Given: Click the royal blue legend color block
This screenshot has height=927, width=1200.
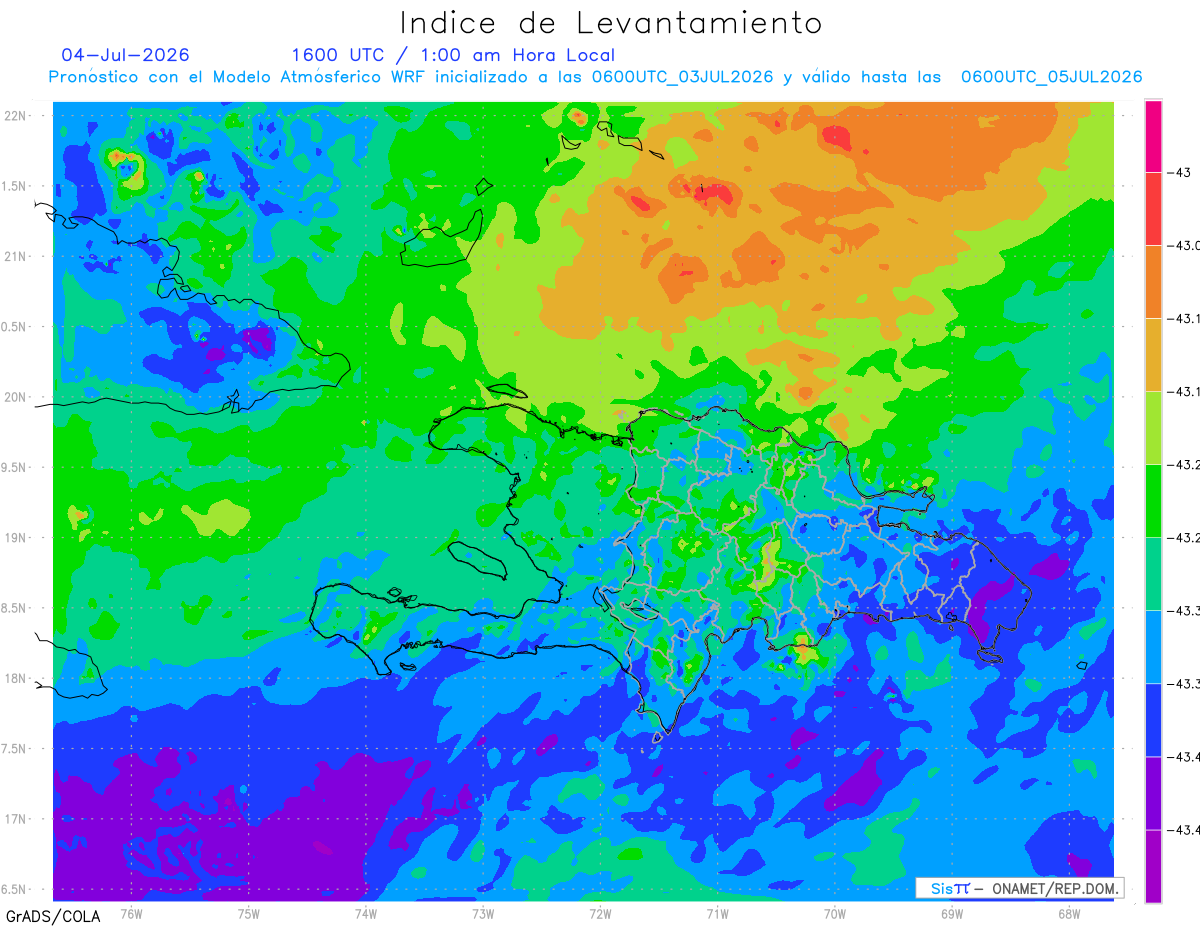Looking at the screenshot, I should pyautogui.click(x=1153, y=719).
